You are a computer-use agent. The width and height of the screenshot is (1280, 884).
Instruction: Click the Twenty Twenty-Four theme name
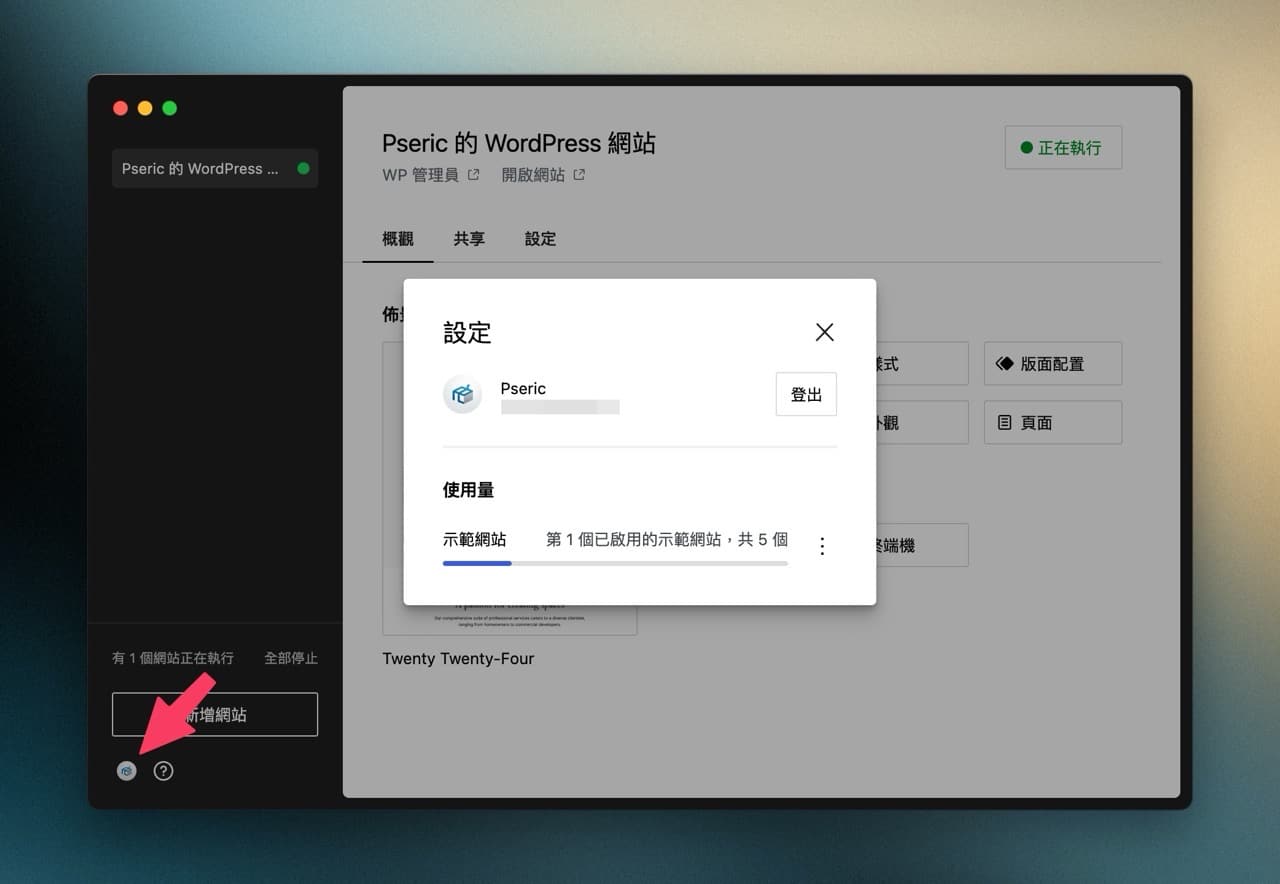[x=458, y=658]
